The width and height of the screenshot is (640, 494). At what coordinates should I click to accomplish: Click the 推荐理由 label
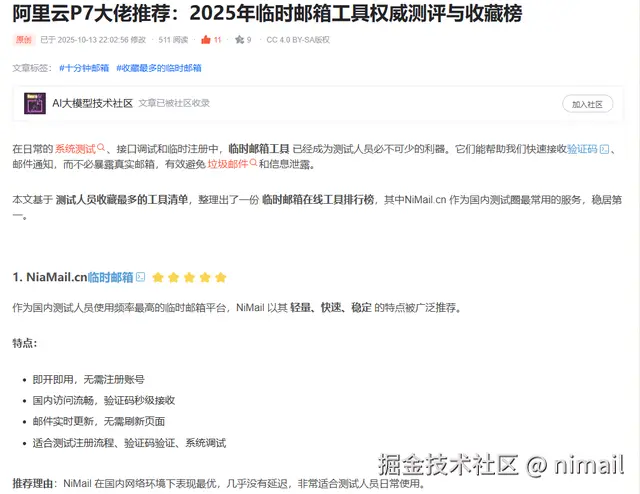pyautogui.click(x=33, y=484)
